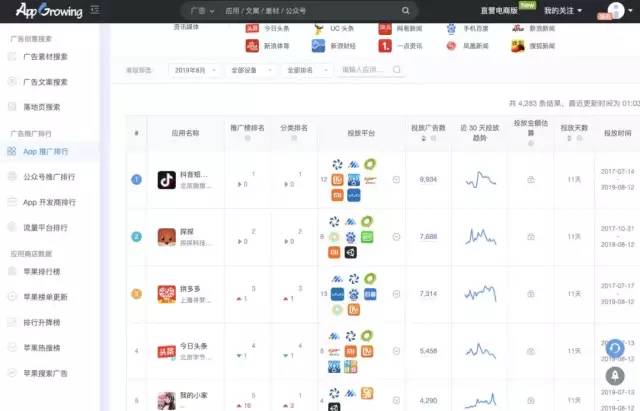Select App 推广排行 in the sidebar
Screen dimensions: 640x411
[x=45, y=151]
